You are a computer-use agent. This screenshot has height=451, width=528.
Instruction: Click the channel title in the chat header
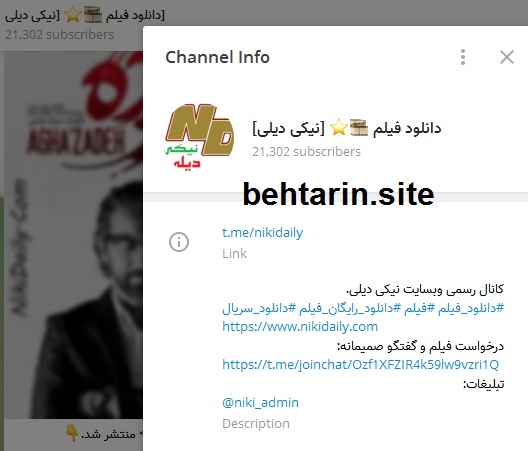(85, 15)
